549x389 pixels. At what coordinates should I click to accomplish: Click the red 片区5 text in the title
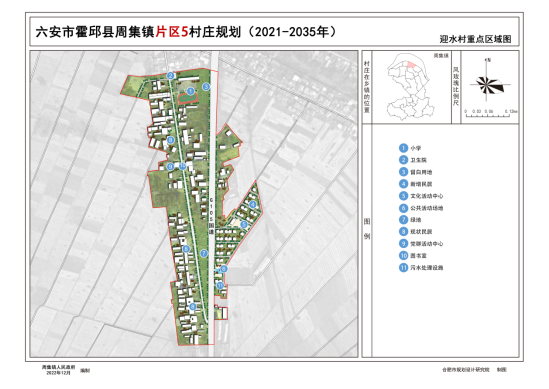[x=172, y=32]
